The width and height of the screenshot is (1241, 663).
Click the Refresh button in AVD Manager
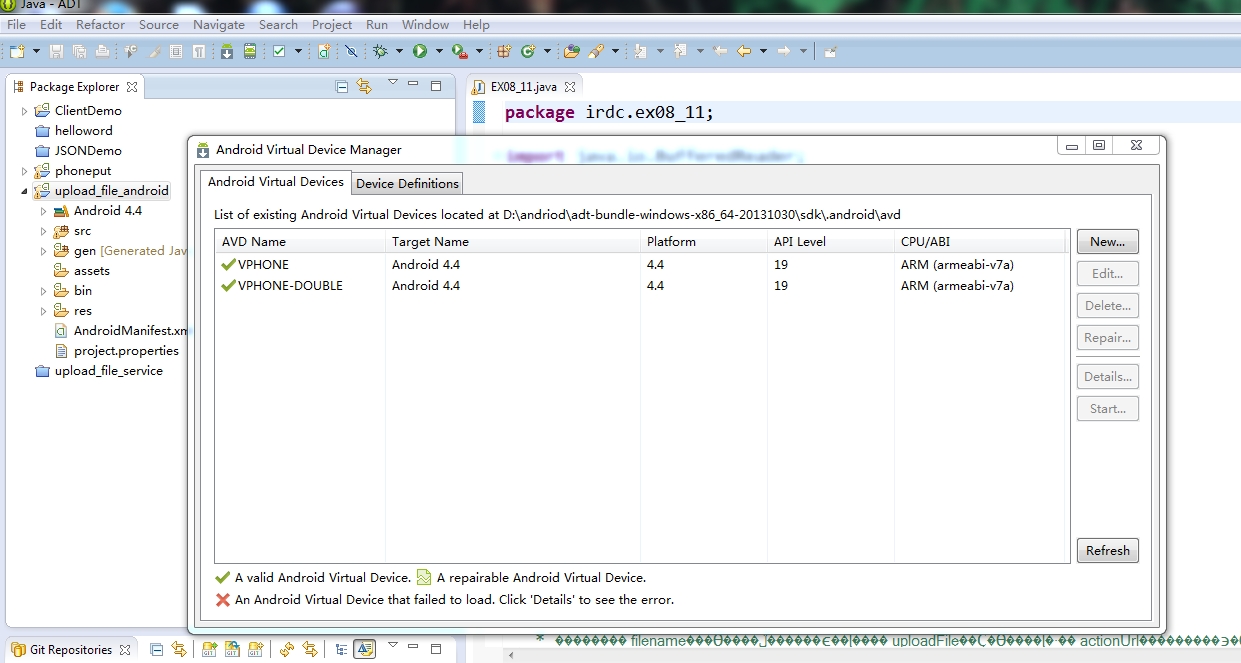[1107, 550]
